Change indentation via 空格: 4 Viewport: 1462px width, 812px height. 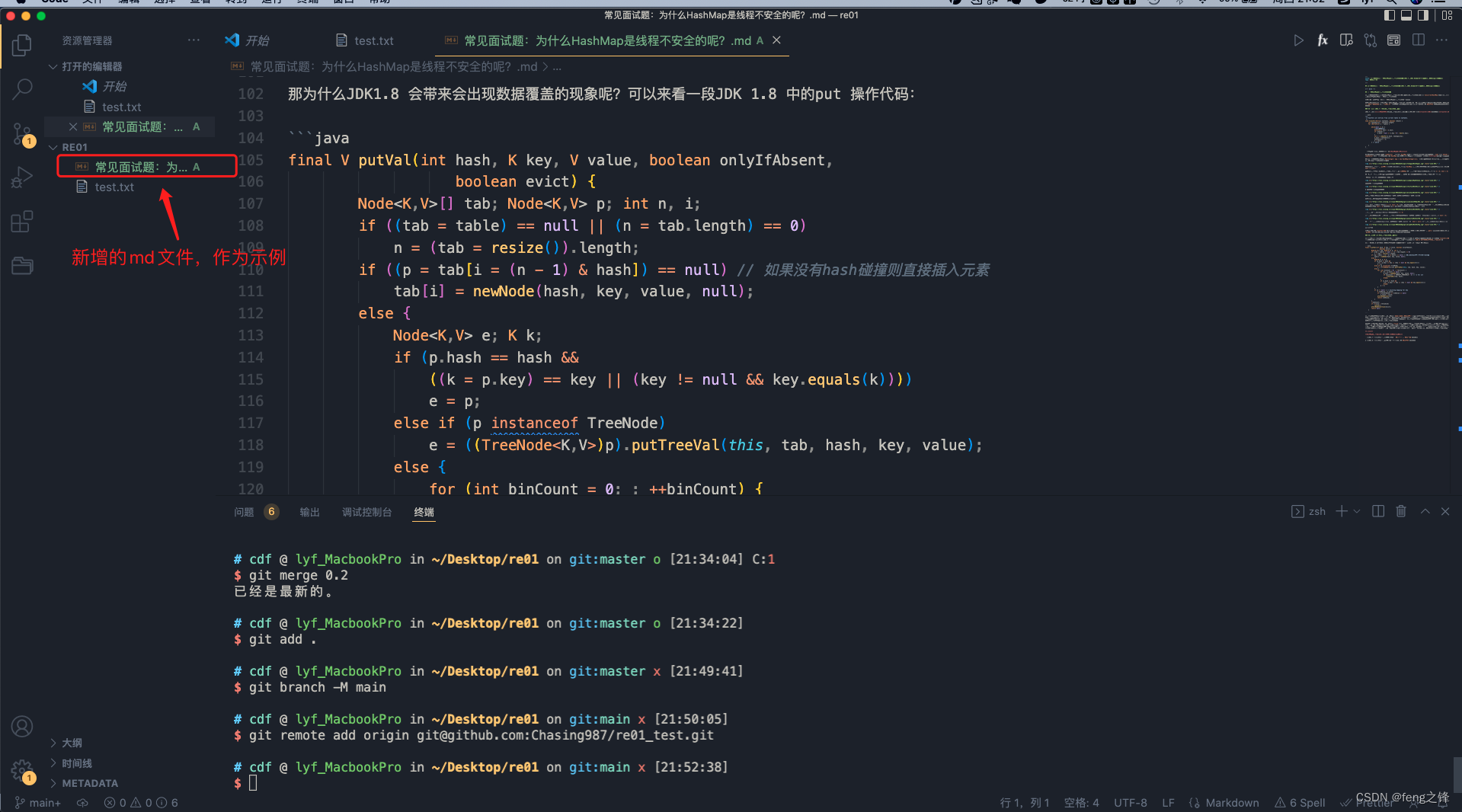[x=1081, y=803]
